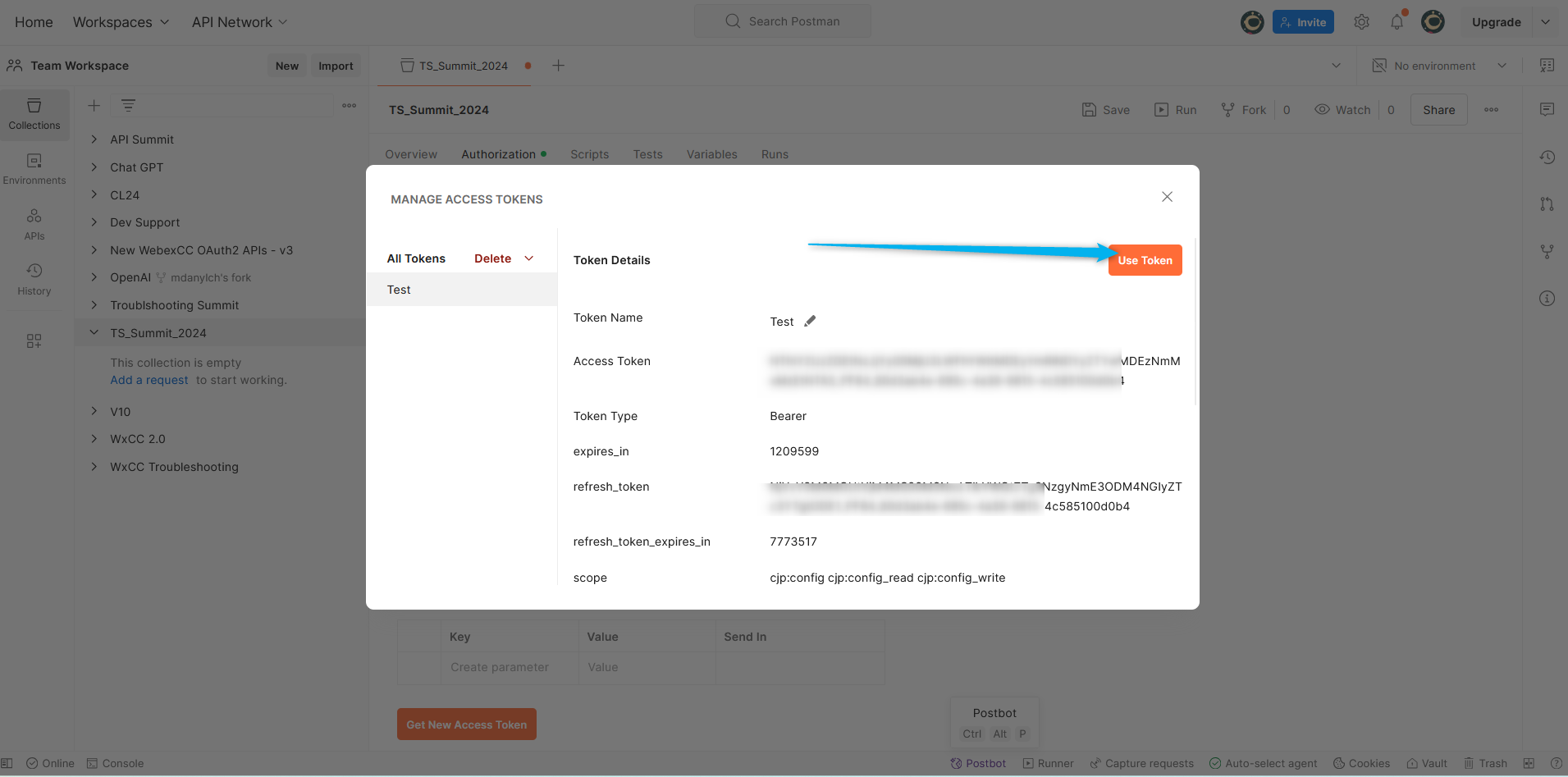Go to Home in the top navigation
Viewport: 1568px width, 777px height.
[x=34, y=22]
